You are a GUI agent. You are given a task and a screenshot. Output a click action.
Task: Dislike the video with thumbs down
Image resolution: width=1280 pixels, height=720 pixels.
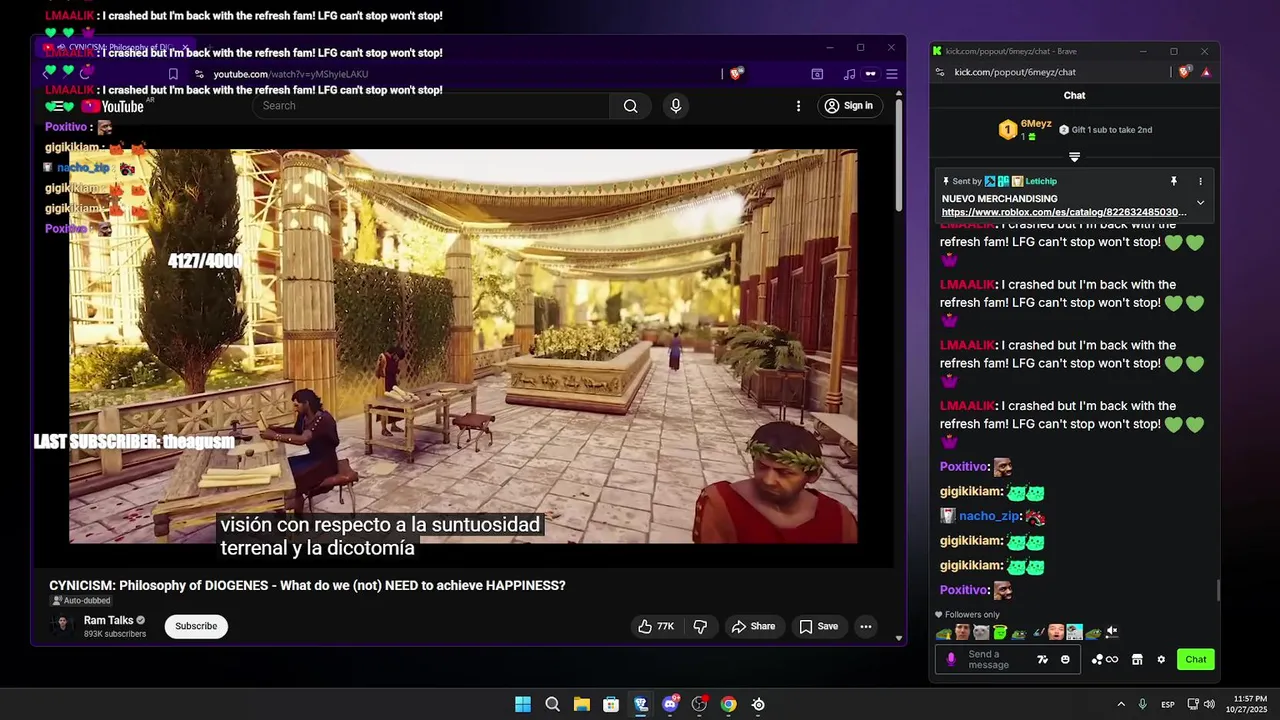700,626
